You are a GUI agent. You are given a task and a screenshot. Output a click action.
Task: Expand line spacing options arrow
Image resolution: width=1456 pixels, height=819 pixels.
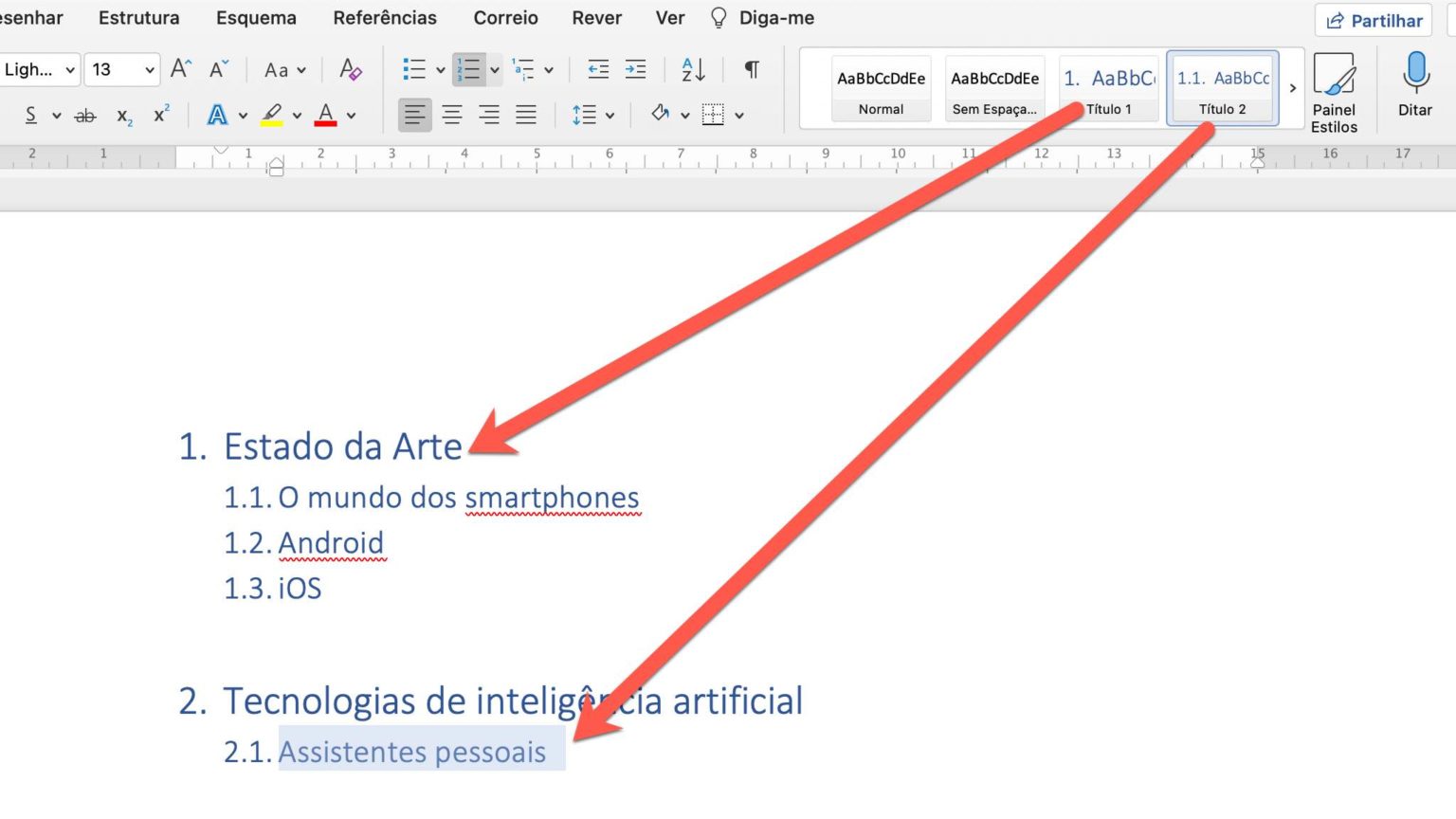tap(610, 116)
